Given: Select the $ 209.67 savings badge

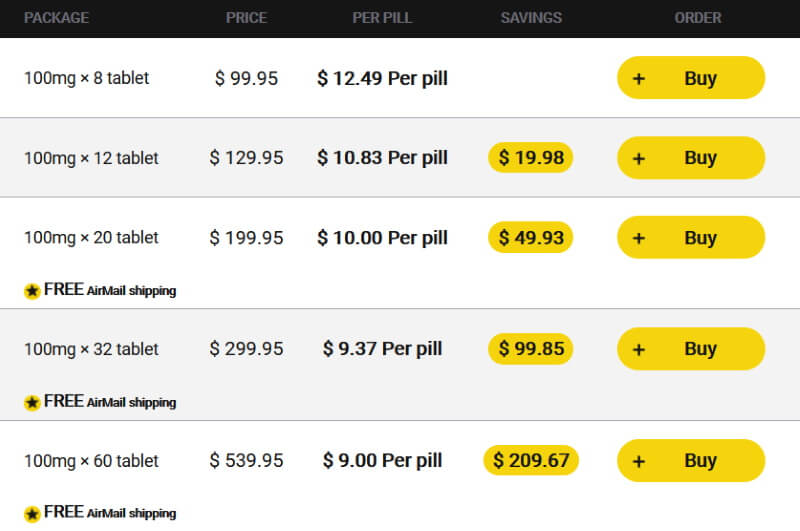Looking at the screenshot, I should point(531,461).
